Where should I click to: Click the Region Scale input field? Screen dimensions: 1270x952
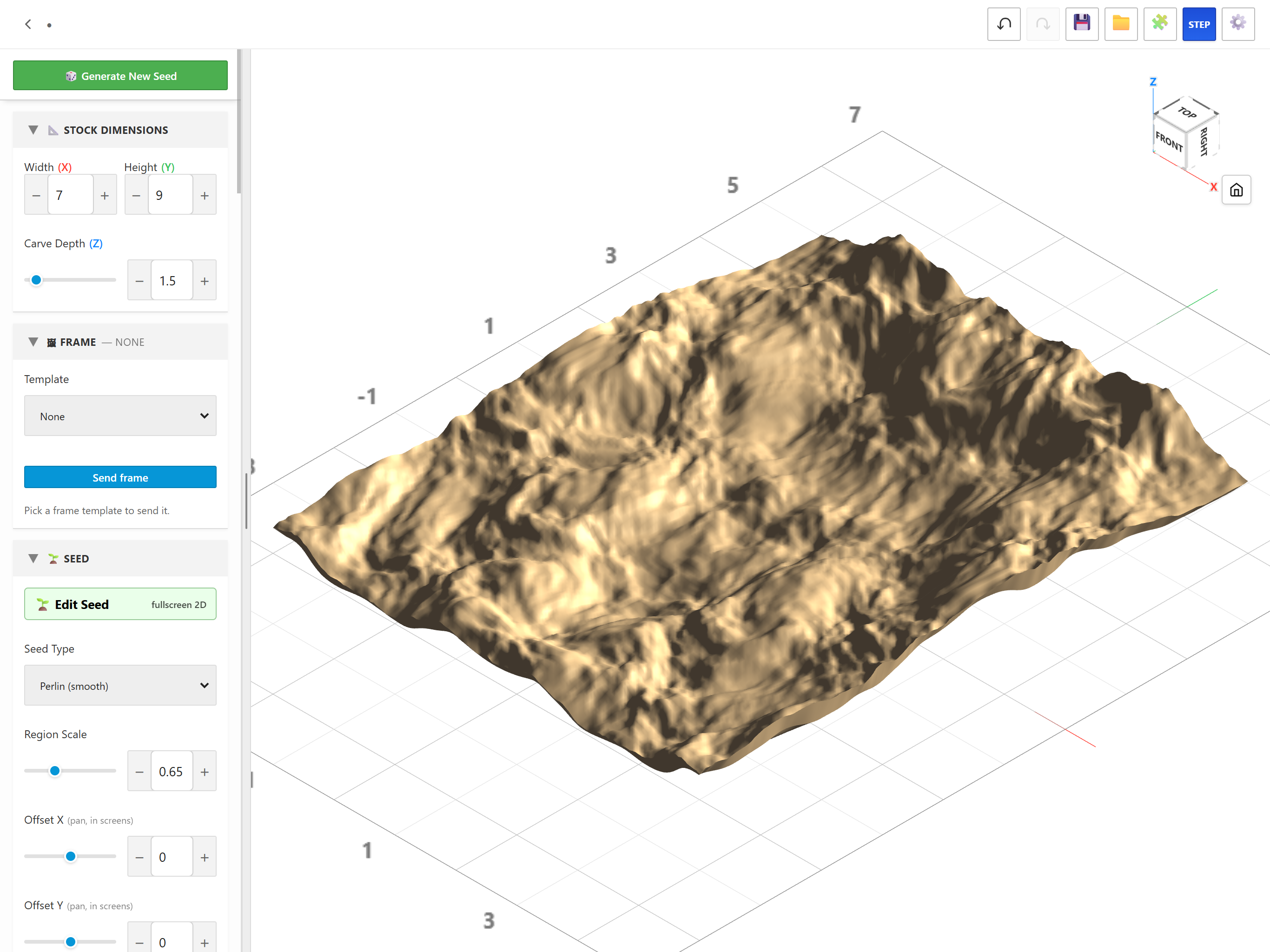point(172,771)
